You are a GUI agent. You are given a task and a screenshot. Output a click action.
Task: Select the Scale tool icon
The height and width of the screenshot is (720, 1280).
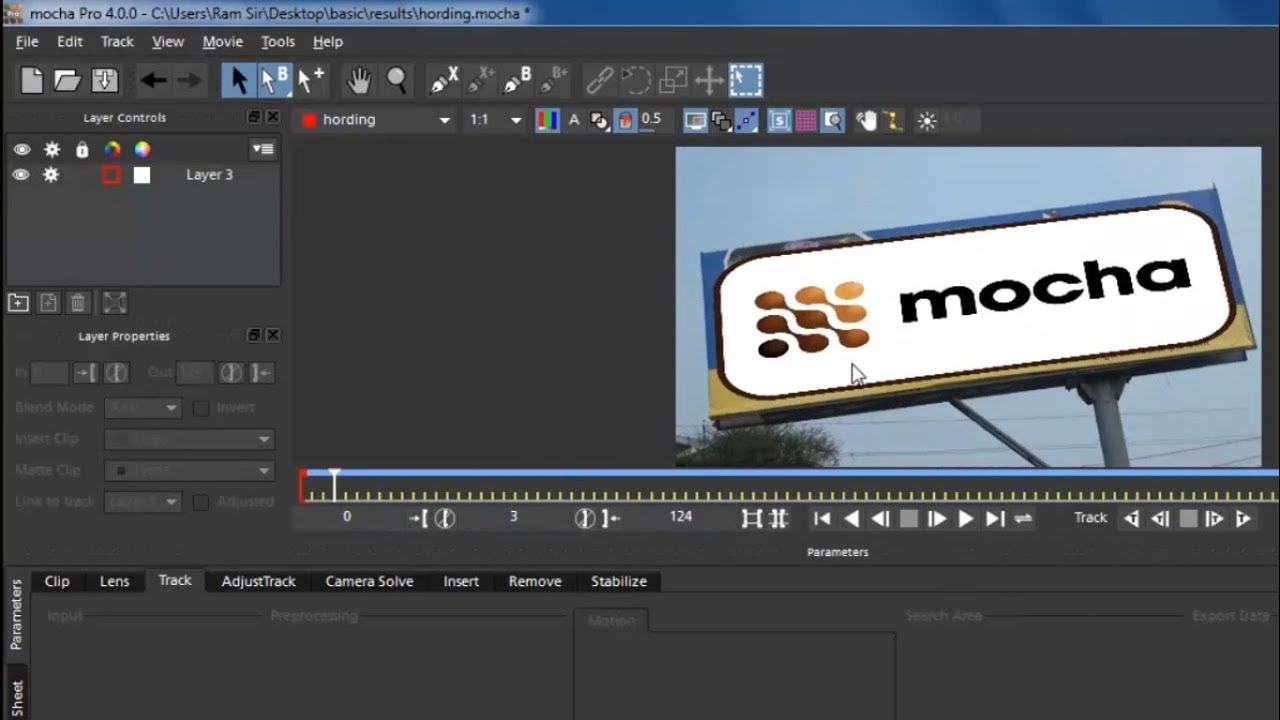click(x=673, y=80)
